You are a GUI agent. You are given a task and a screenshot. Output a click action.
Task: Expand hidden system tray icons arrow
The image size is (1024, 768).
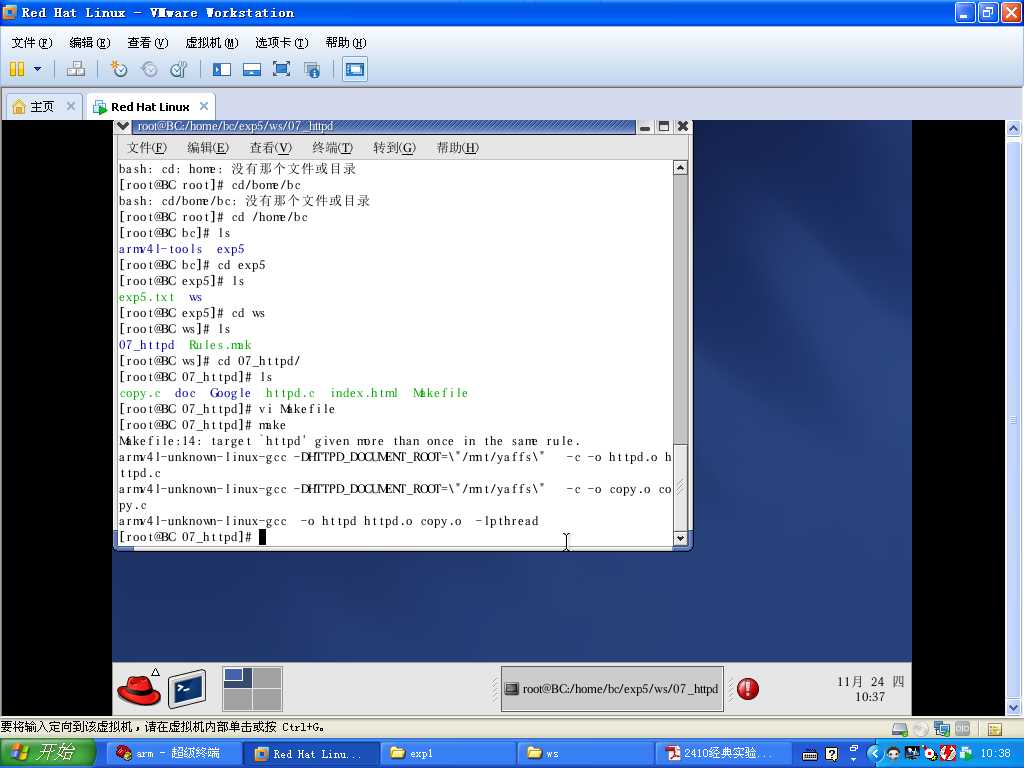point(874,754)
